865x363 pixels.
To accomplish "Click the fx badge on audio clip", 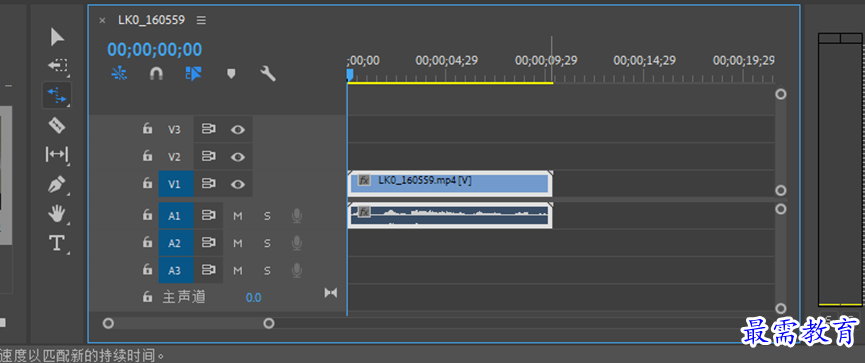I will tap(364, 212).
